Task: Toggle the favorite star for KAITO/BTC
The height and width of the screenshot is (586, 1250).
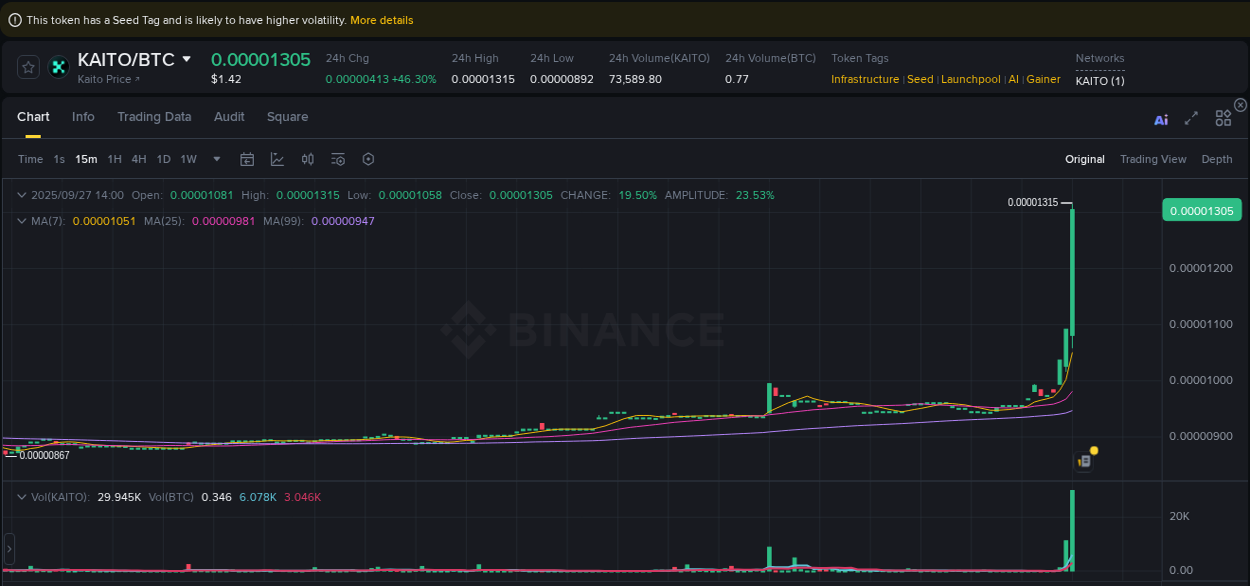Action: [28, 67]
